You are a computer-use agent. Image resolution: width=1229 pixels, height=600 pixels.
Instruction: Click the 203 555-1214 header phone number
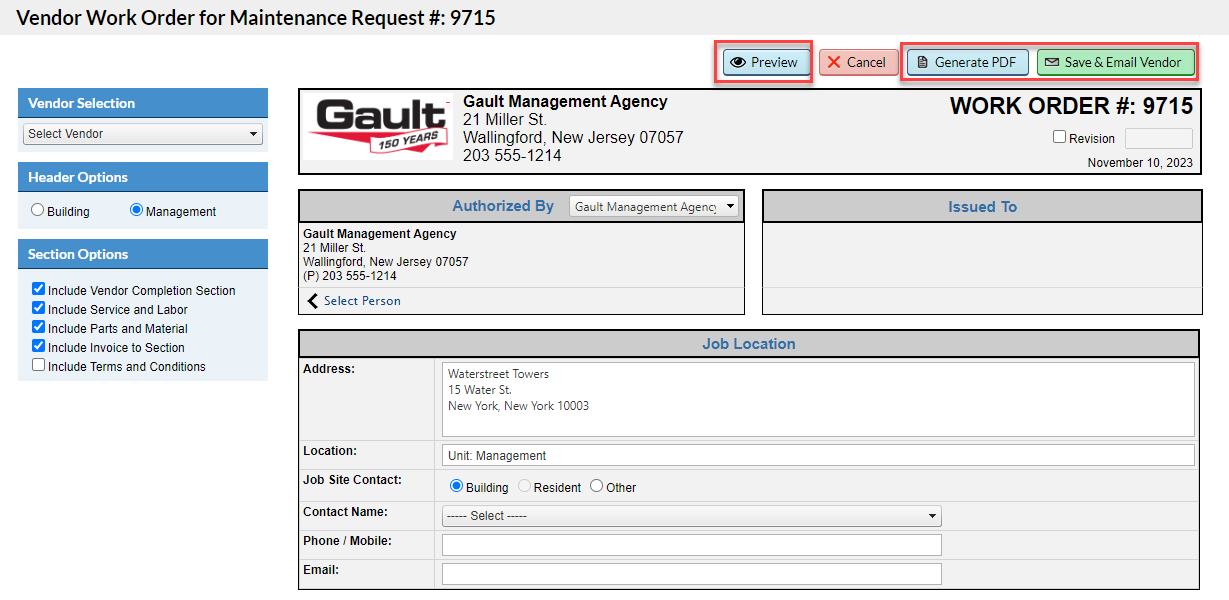click(x=512, y=156)
